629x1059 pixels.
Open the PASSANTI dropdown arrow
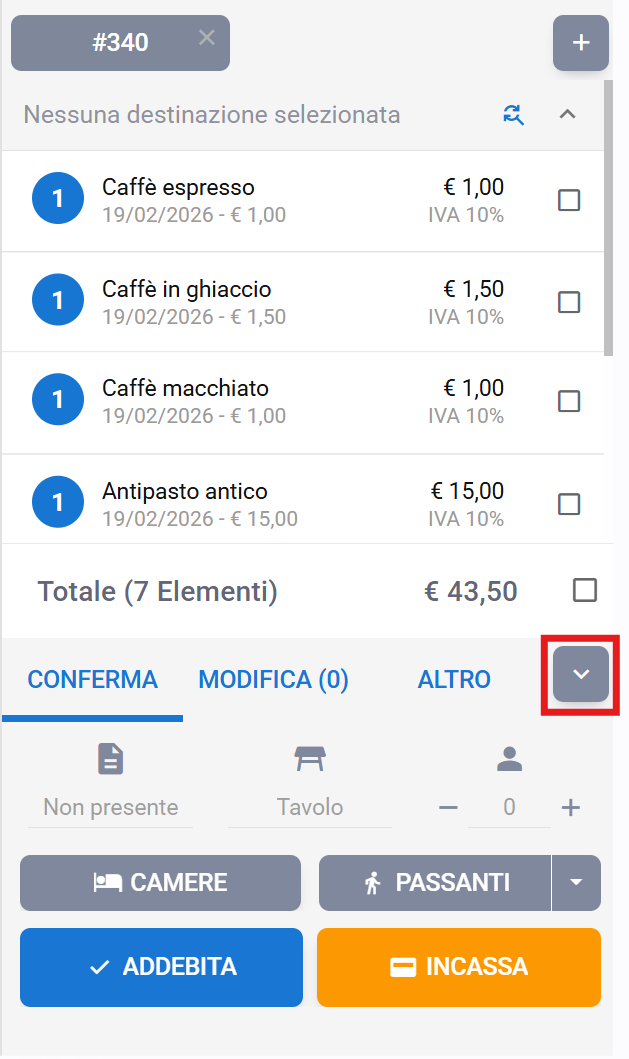(x=576, y=882)
